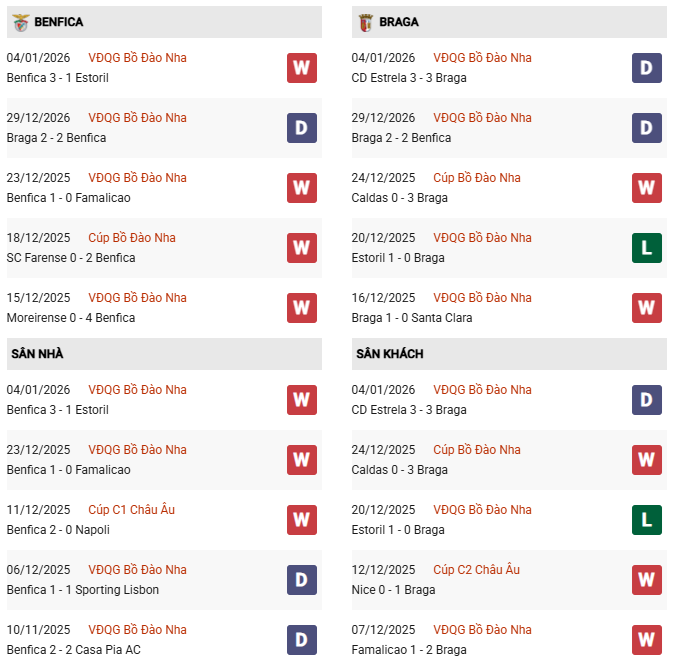Click draw badge for Benfica 2 - 2 Casa Pia AC

click(x=302, y=640)
